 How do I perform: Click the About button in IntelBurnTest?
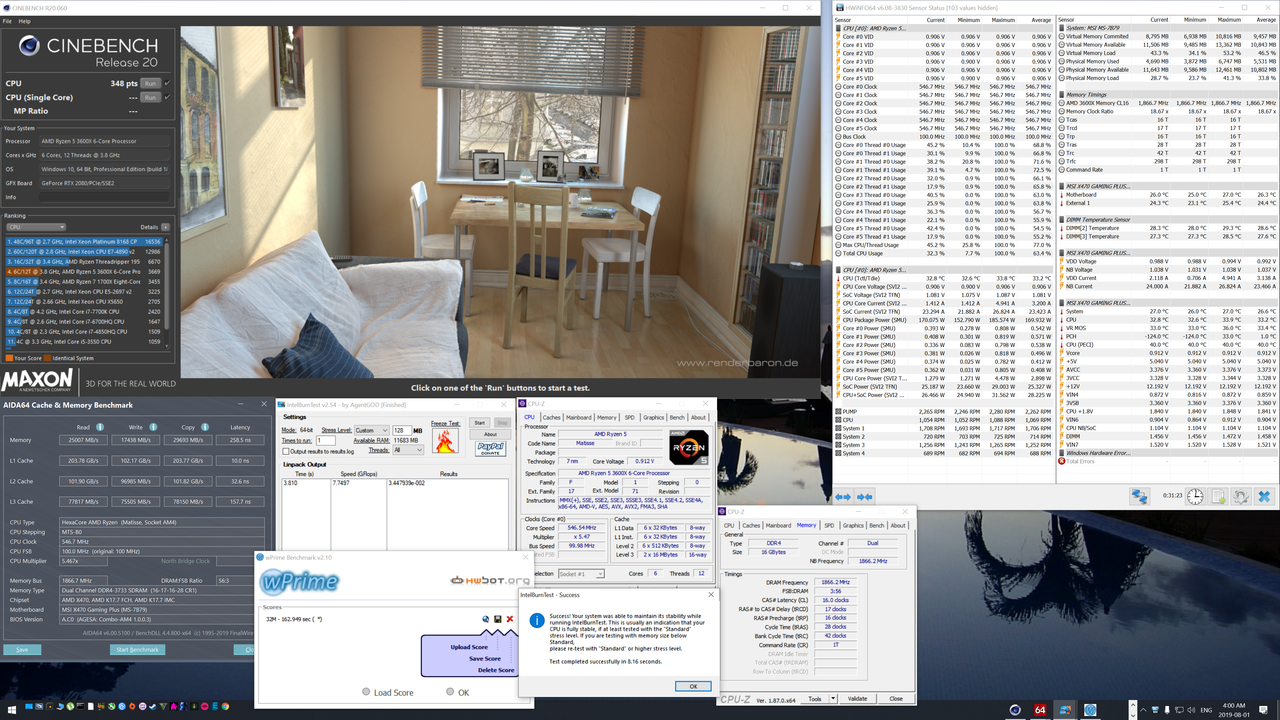coord(490,434)
